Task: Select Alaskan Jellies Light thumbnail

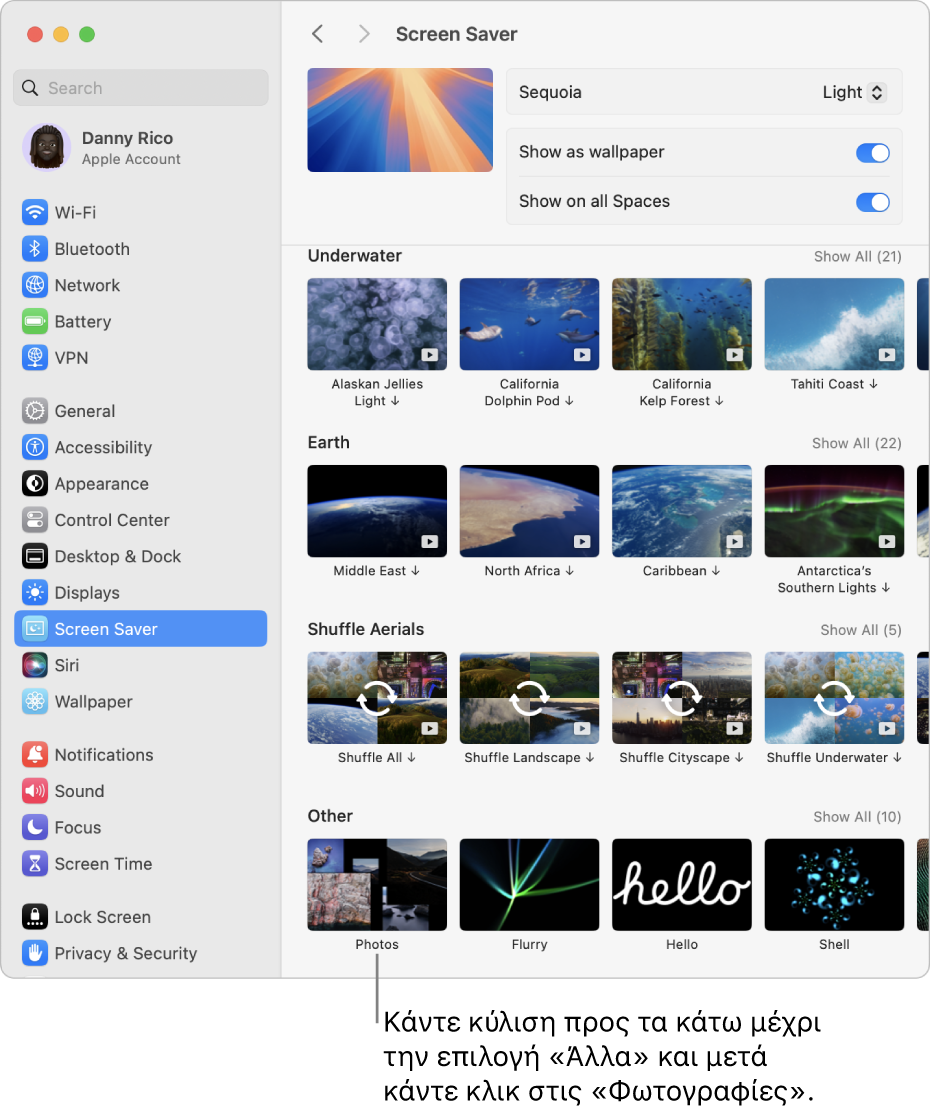Action: point(377,324)
